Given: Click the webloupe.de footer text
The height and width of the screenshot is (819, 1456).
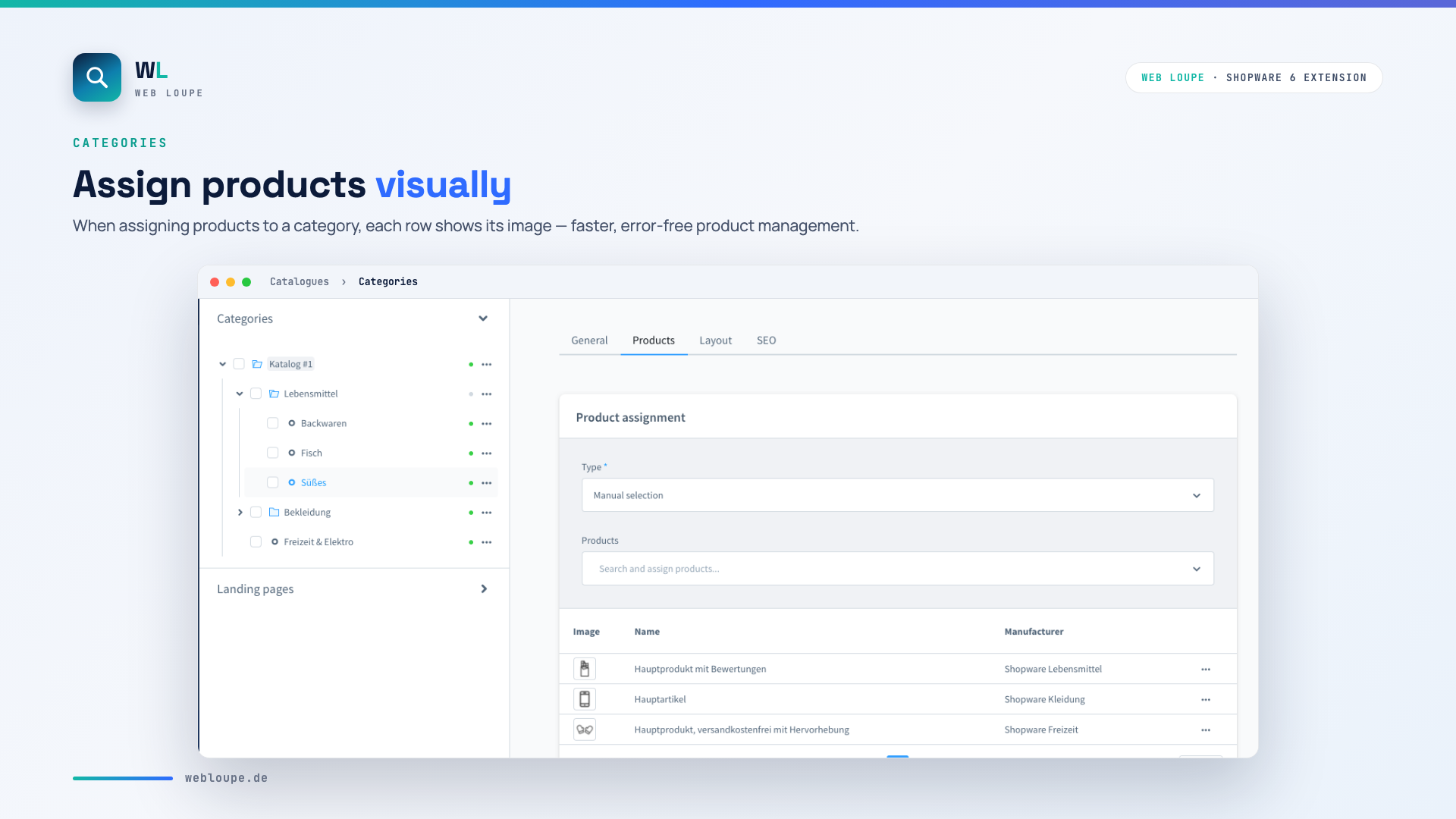Looking at the screenshot, I should tap(226, 778).
